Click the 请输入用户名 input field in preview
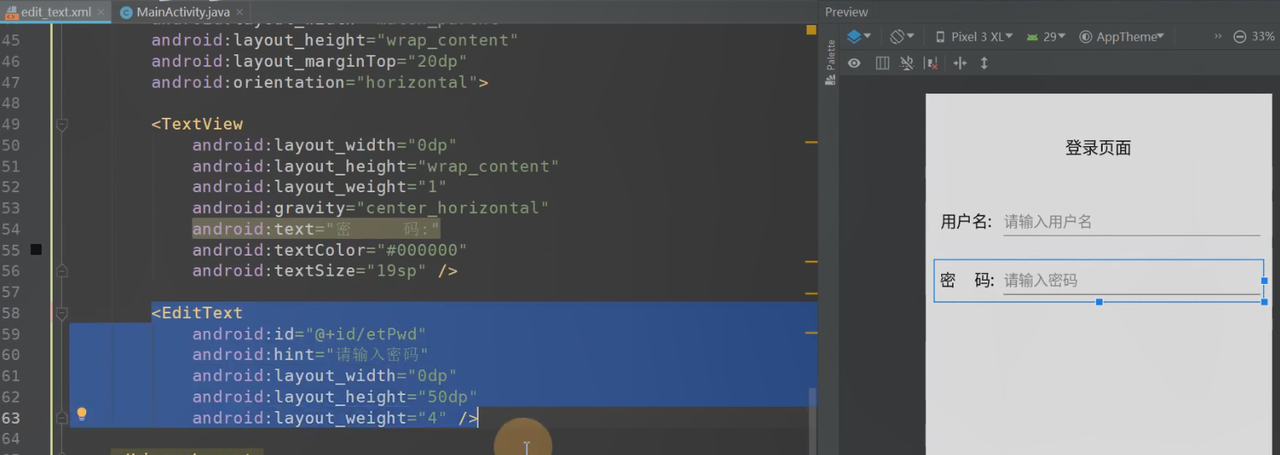1280x455 pixels. click(x=1131, y=222)
